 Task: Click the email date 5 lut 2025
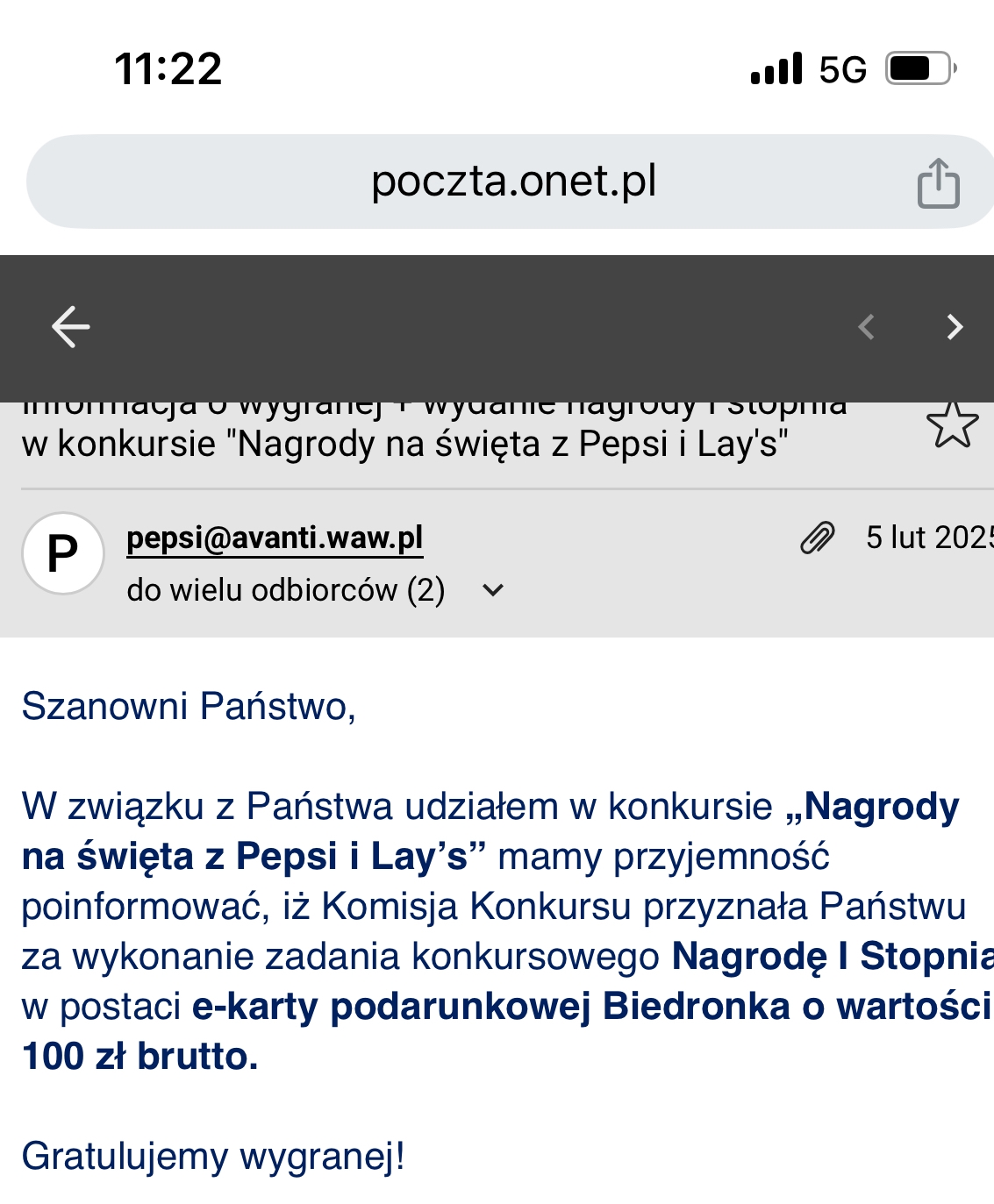[928, 538]
